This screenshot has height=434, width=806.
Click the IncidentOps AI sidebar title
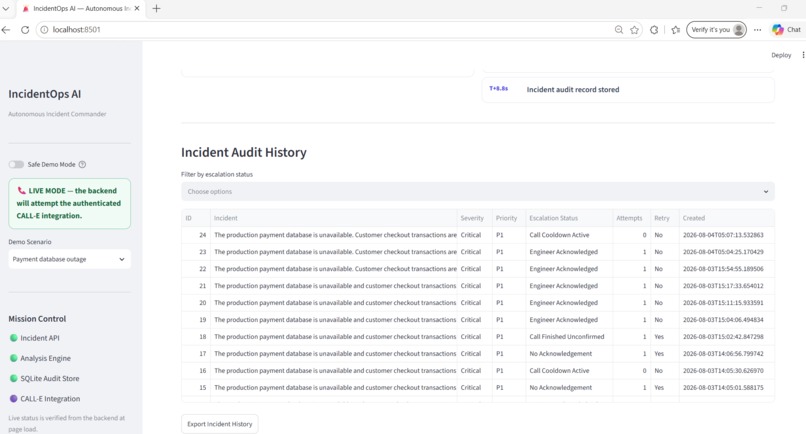45,94
